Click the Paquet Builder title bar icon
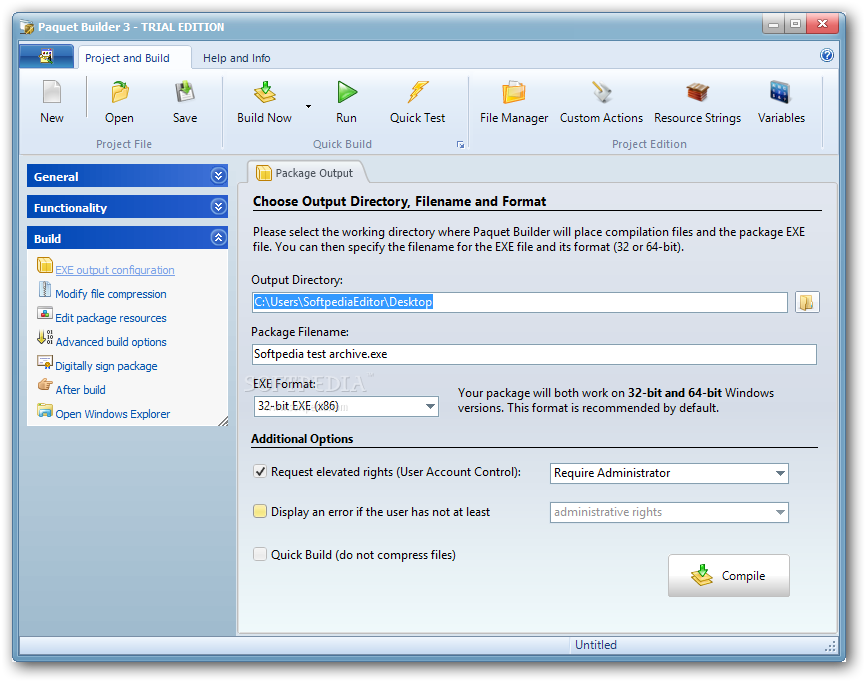The image size is (866, 682). [27, 27]
